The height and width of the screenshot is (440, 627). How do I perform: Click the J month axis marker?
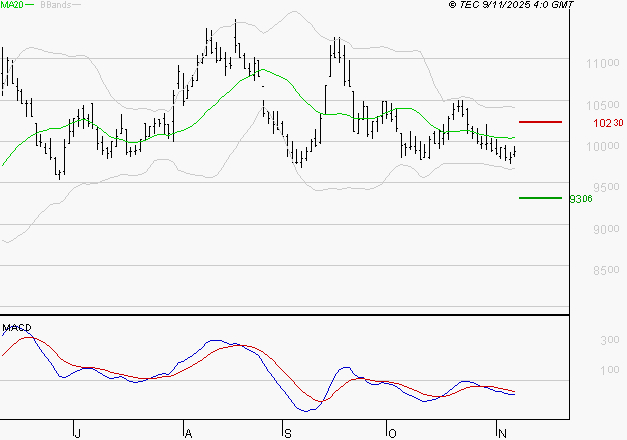click(77, 433)
